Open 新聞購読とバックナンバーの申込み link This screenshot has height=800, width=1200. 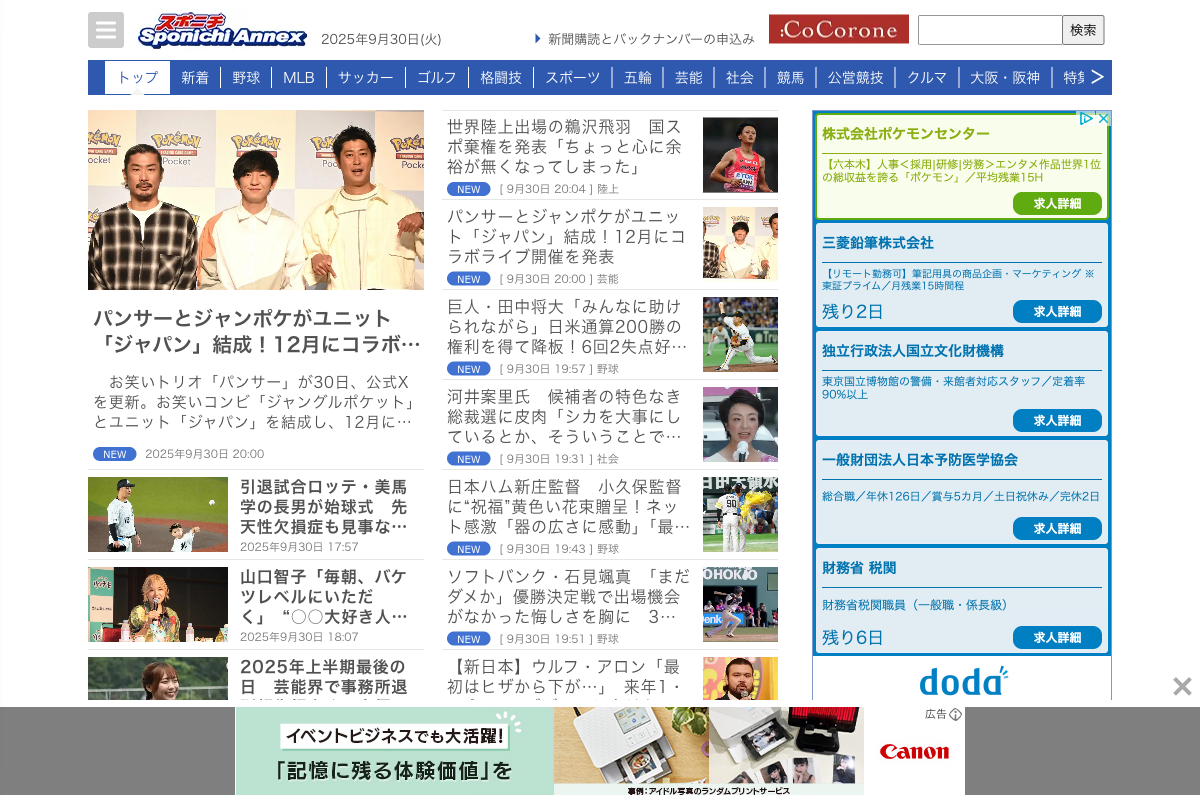coord(650,39)
